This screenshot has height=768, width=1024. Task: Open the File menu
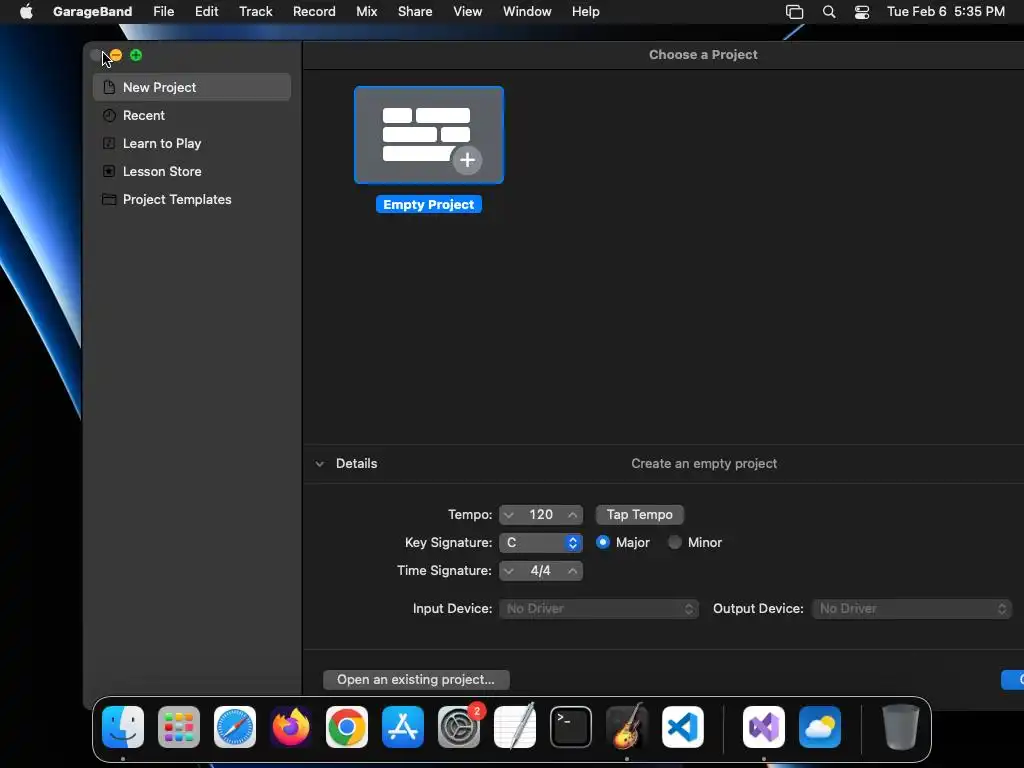163,12
